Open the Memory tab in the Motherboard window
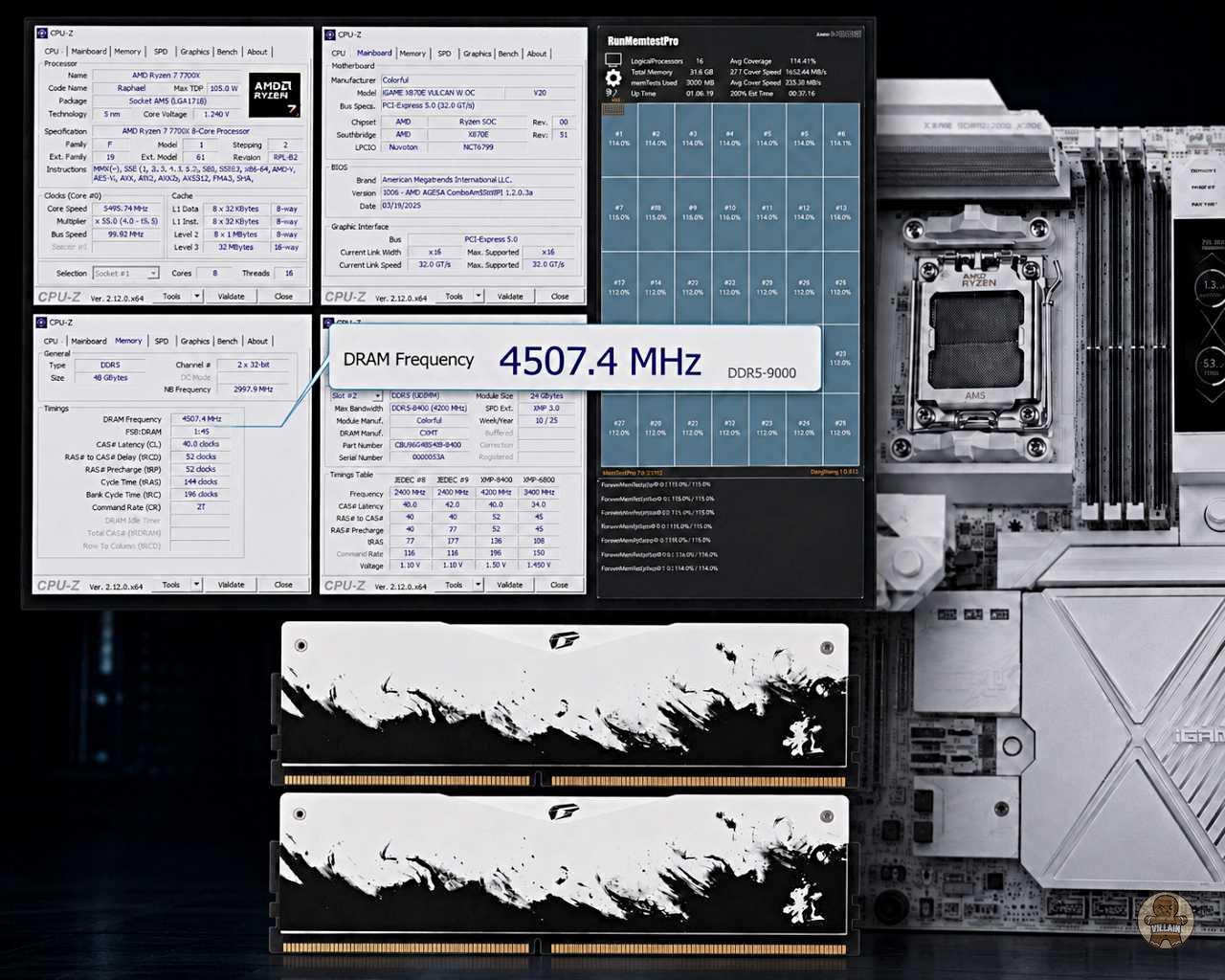The image size is (1225, 980). click(412, 54)
